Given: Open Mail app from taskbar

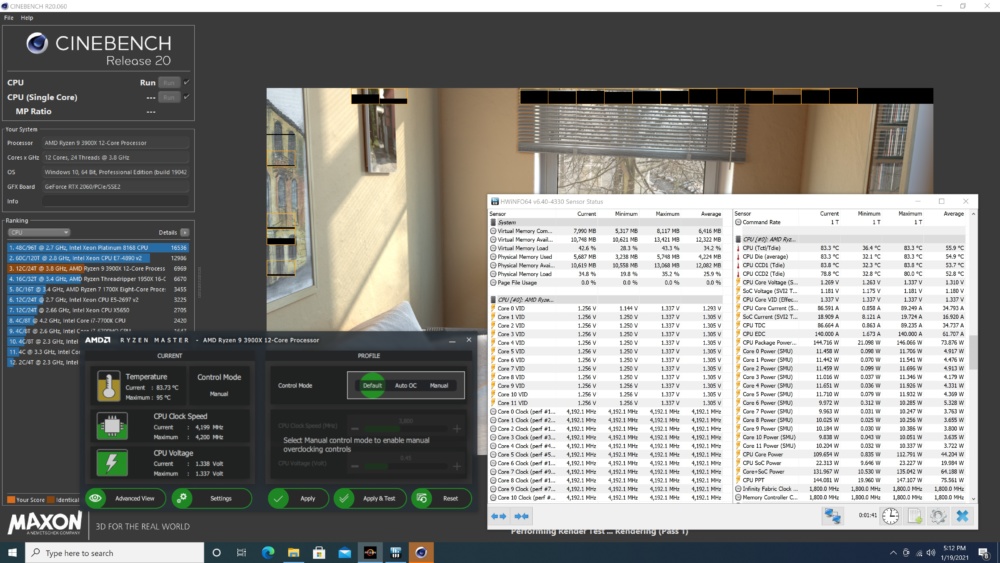Looking at the screenshot, I should [344, 553].
